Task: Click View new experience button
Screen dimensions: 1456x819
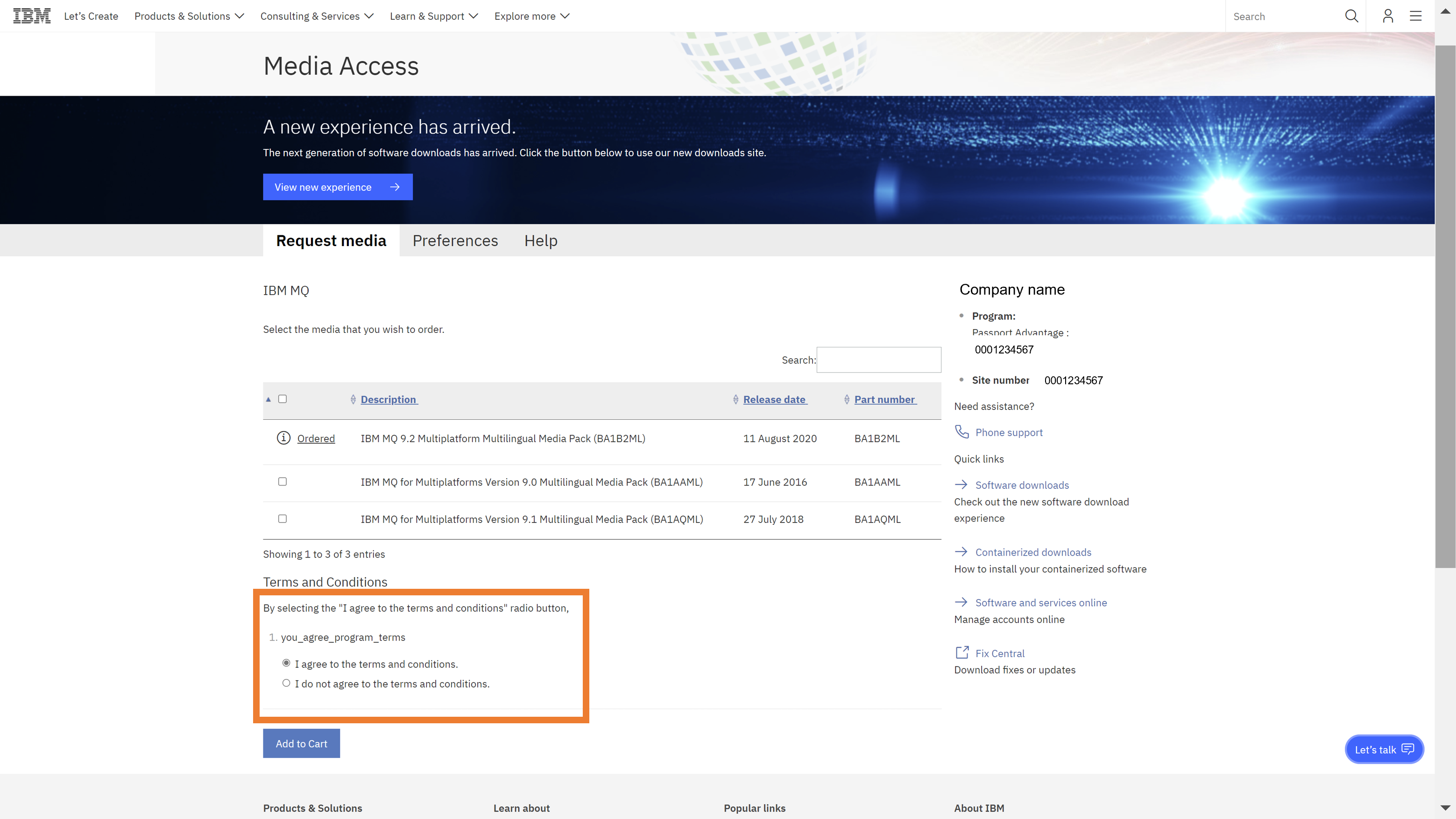Action: (x=338, y=187)
